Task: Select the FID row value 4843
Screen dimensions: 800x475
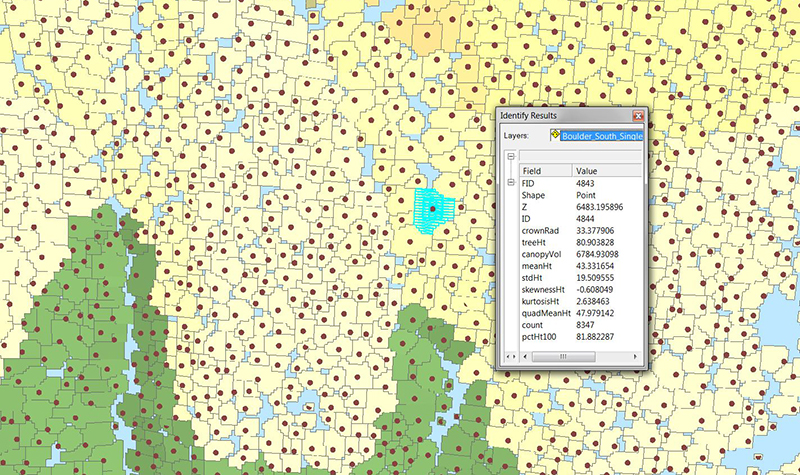Action: coord(585,183)
